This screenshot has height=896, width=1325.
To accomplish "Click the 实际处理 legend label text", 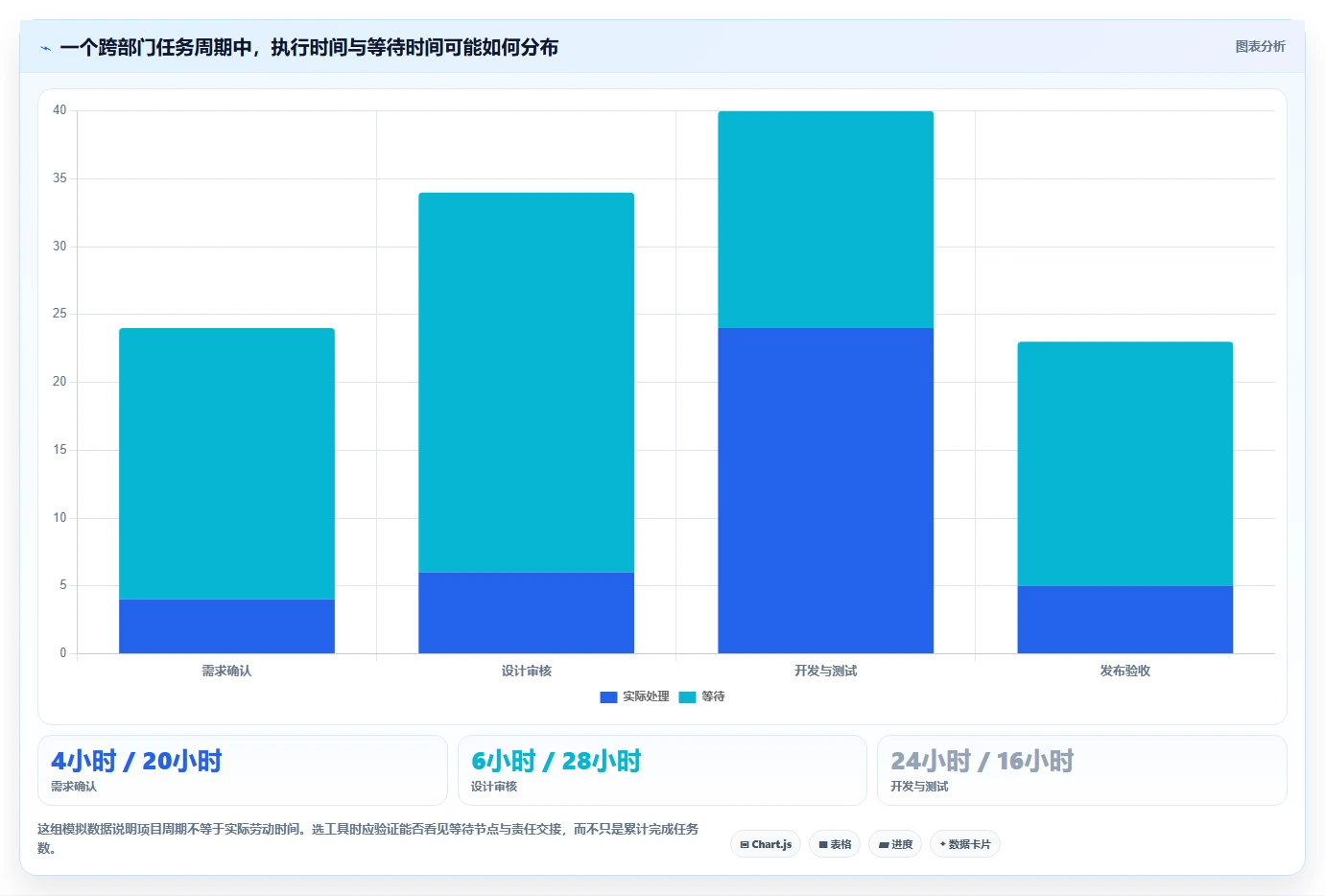I will pos(646,696).
